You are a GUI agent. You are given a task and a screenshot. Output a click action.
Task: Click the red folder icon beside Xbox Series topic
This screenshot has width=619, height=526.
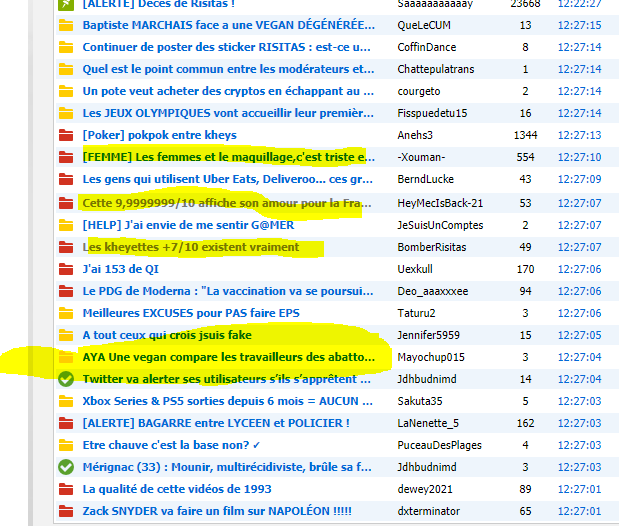(x=66, y=401)
